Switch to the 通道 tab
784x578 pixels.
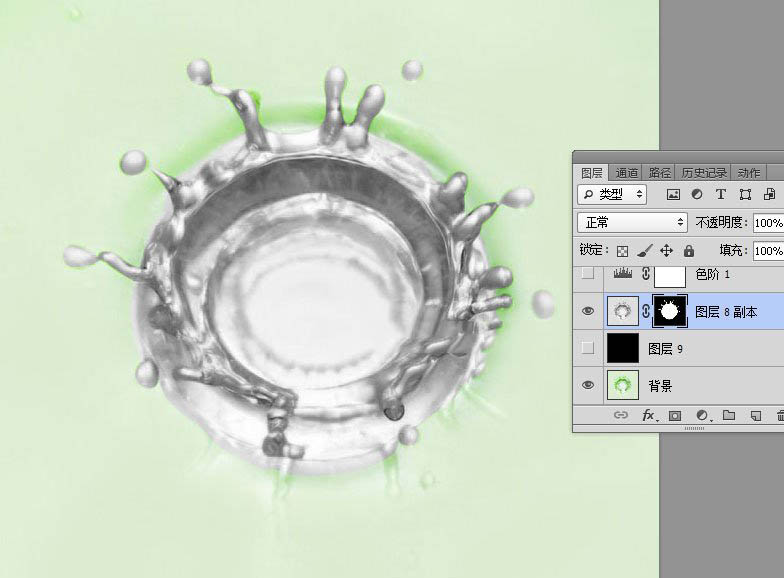[626, 173]
